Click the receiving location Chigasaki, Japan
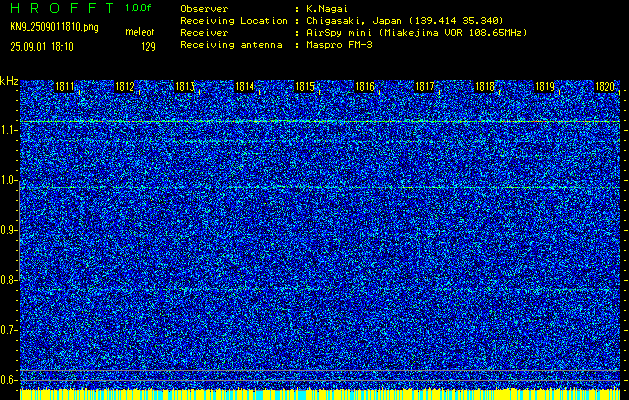Image resolution: width=629 pixels, height=400 pixels. click(354, 21)
